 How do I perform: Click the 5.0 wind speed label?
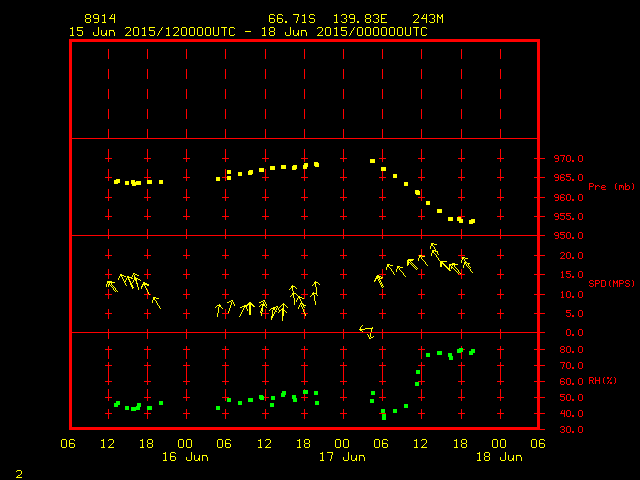[574, 314]
